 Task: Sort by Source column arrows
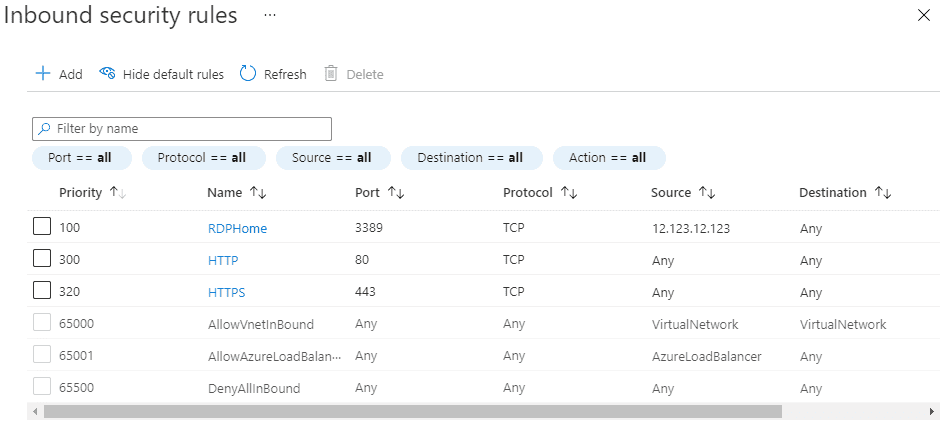tap(707, 193)
